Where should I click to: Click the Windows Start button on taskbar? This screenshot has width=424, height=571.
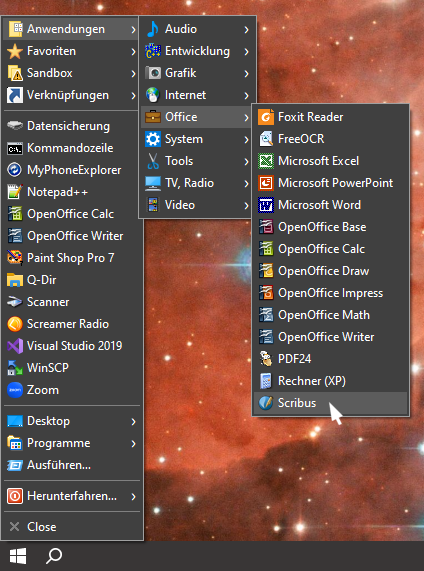[18, 556]
